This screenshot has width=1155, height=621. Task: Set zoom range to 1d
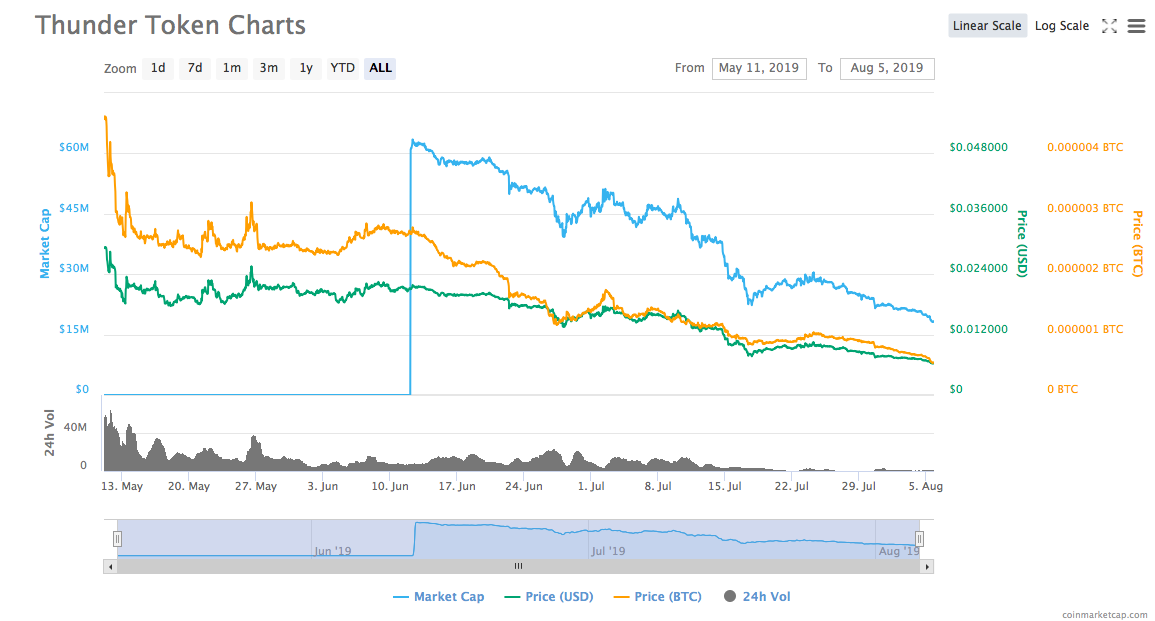pyautogui.click(x=158, y=69)
